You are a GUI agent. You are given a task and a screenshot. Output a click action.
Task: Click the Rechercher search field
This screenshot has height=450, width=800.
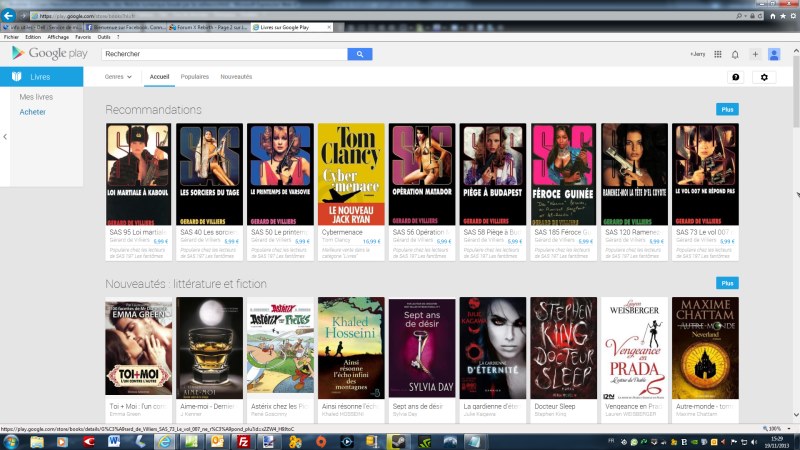pyautogui.click(x=224, y=54)
